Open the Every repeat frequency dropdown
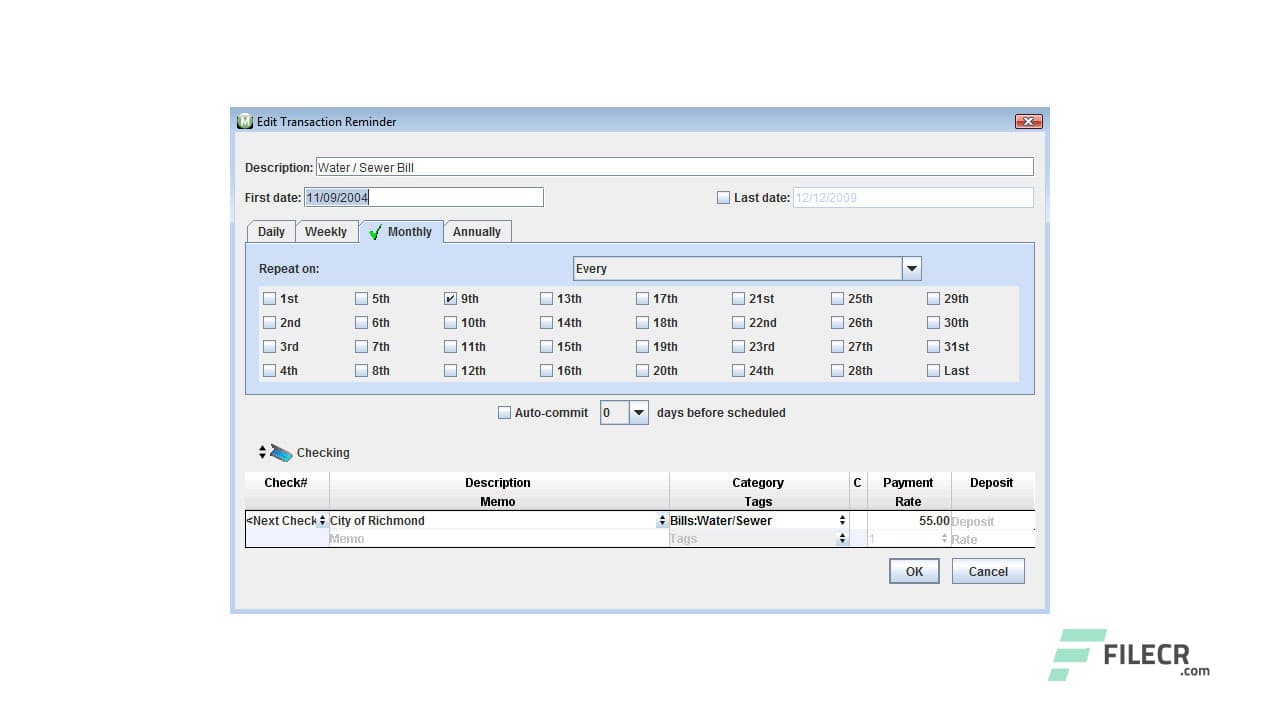The image size is (1280, 720). pos(911,269)
